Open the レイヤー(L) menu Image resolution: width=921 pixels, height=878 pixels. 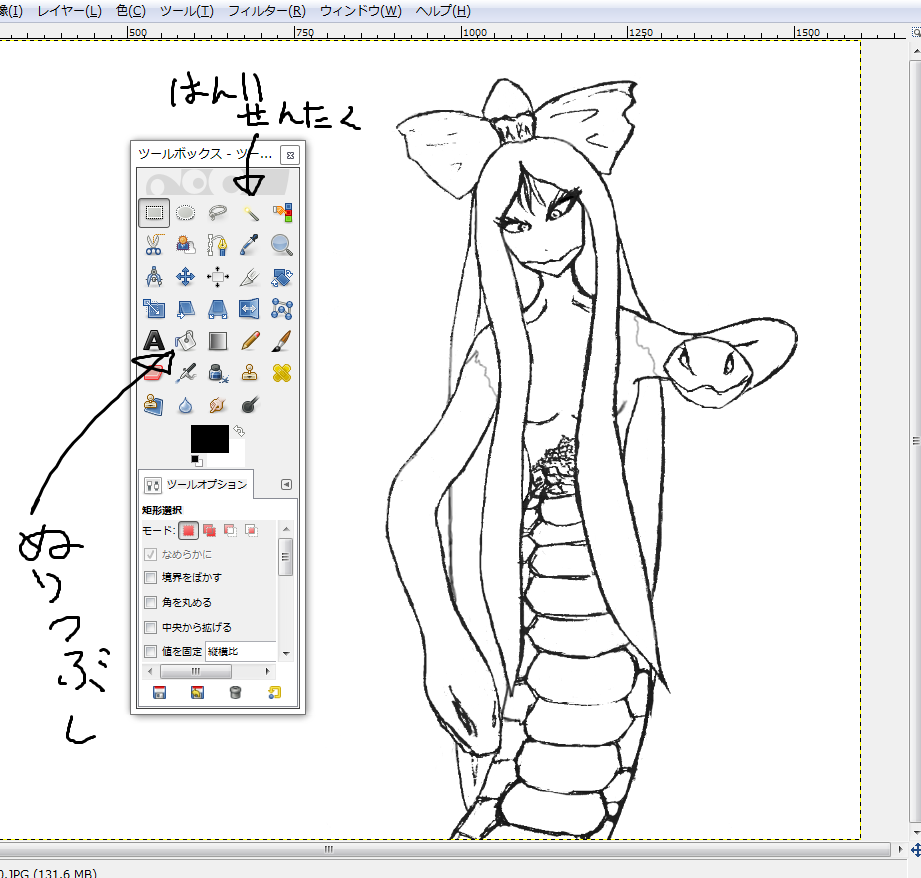click(x=69, y=11)
